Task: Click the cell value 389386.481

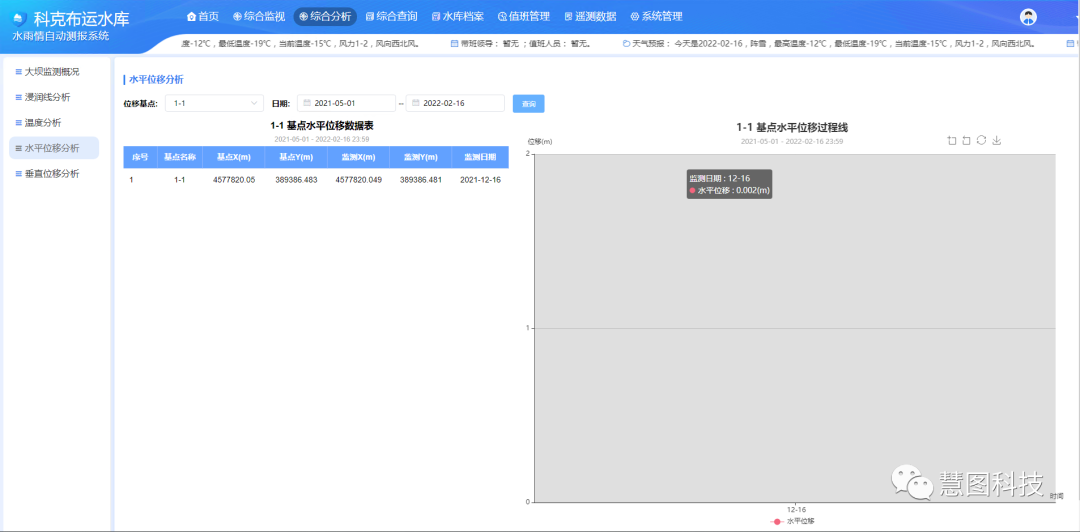Action: (421, 180)
